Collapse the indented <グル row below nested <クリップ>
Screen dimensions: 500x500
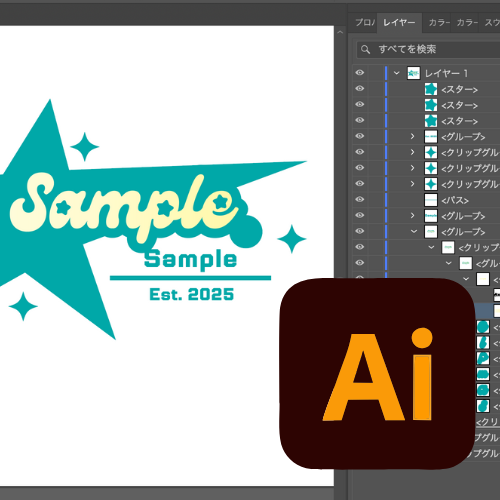pyautogui.click(x=449, y=263)
